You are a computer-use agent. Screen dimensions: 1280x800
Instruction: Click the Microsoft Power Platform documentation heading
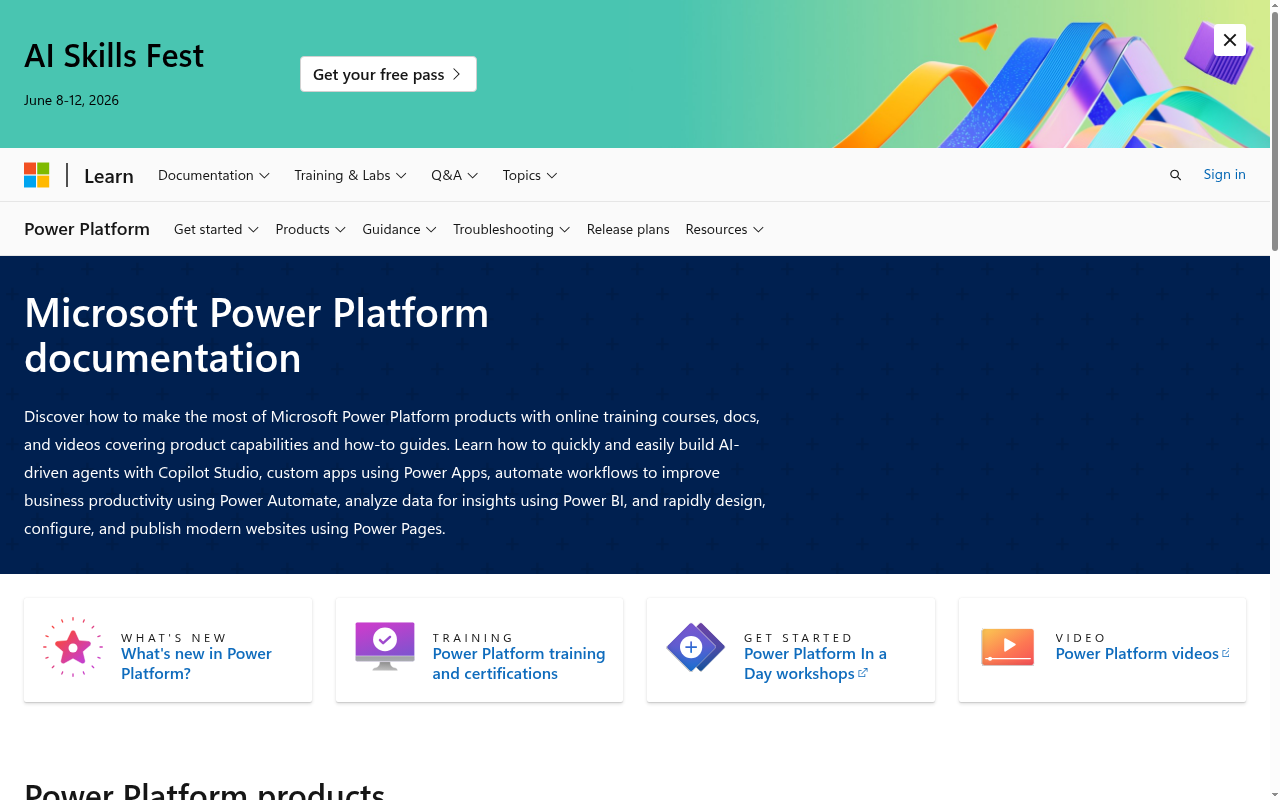pyautogui.click(x=256, y=335)
